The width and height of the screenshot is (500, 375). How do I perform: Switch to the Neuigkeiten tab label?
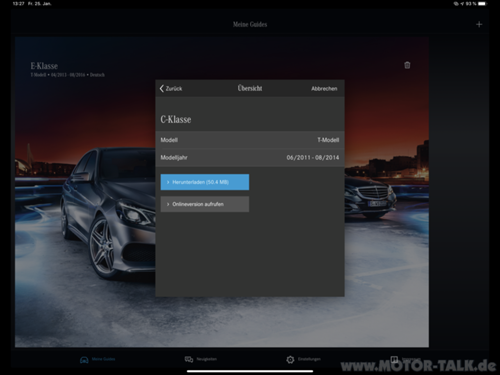click(206, 359)
